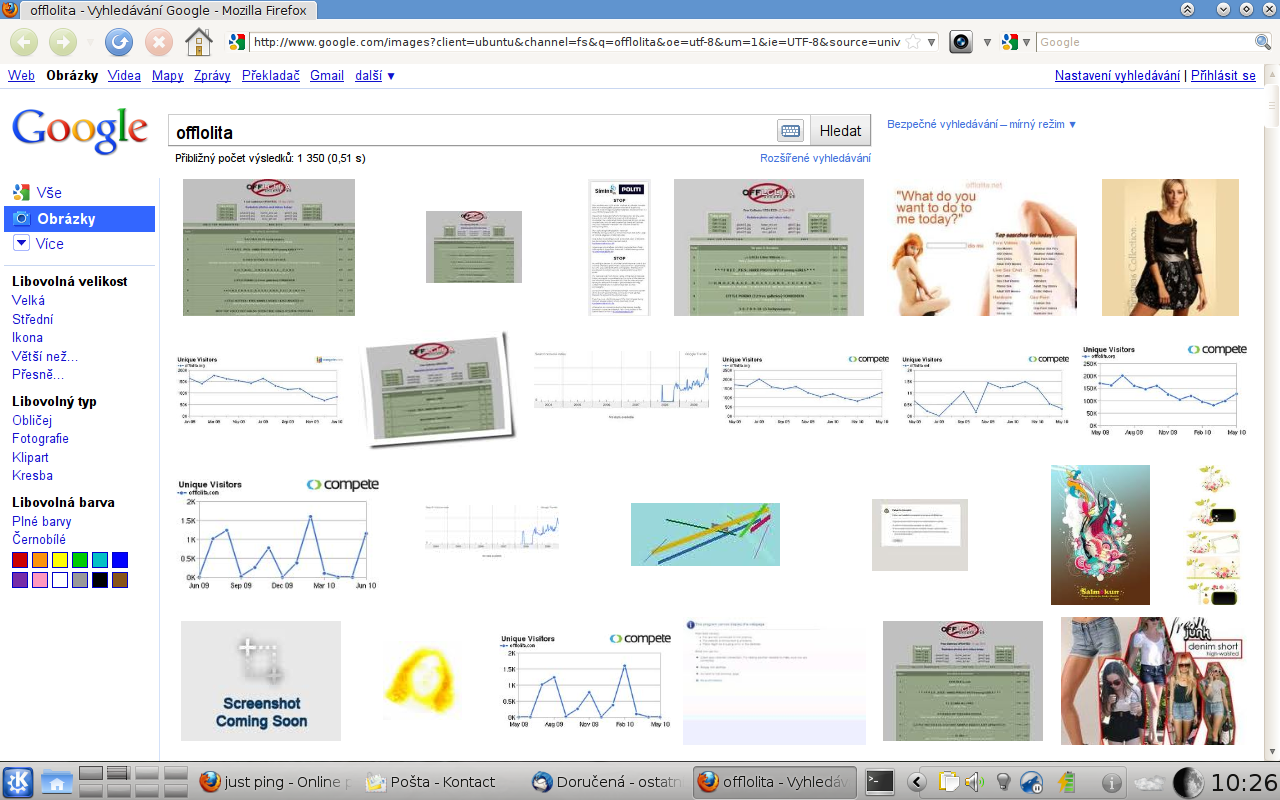The width and height of the screenshot is (1280, 800).
Task: Click the moon phase widget on panel
Action: pyautogui.click(x=1188, y=782)
